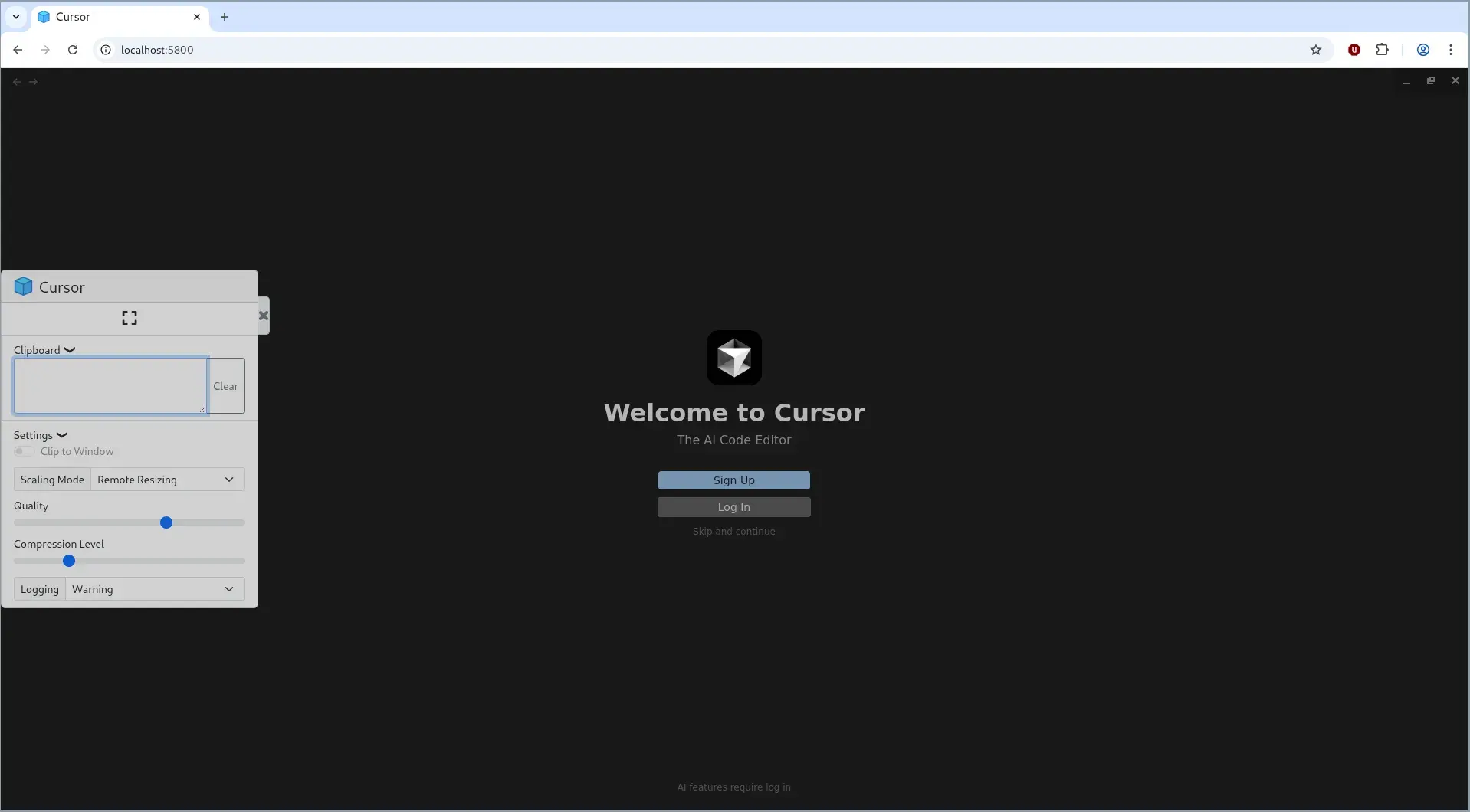This screenshot has width=1470, height=812.
Task: Collapse the Settings section
Action: pos(41,435)
